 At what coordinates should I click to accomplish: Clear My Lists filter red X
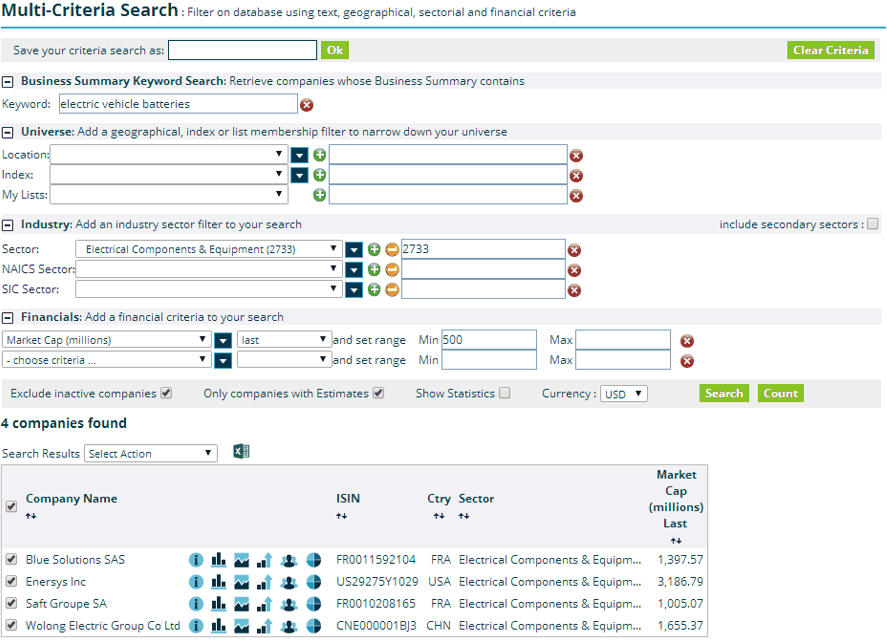point(576,196)
